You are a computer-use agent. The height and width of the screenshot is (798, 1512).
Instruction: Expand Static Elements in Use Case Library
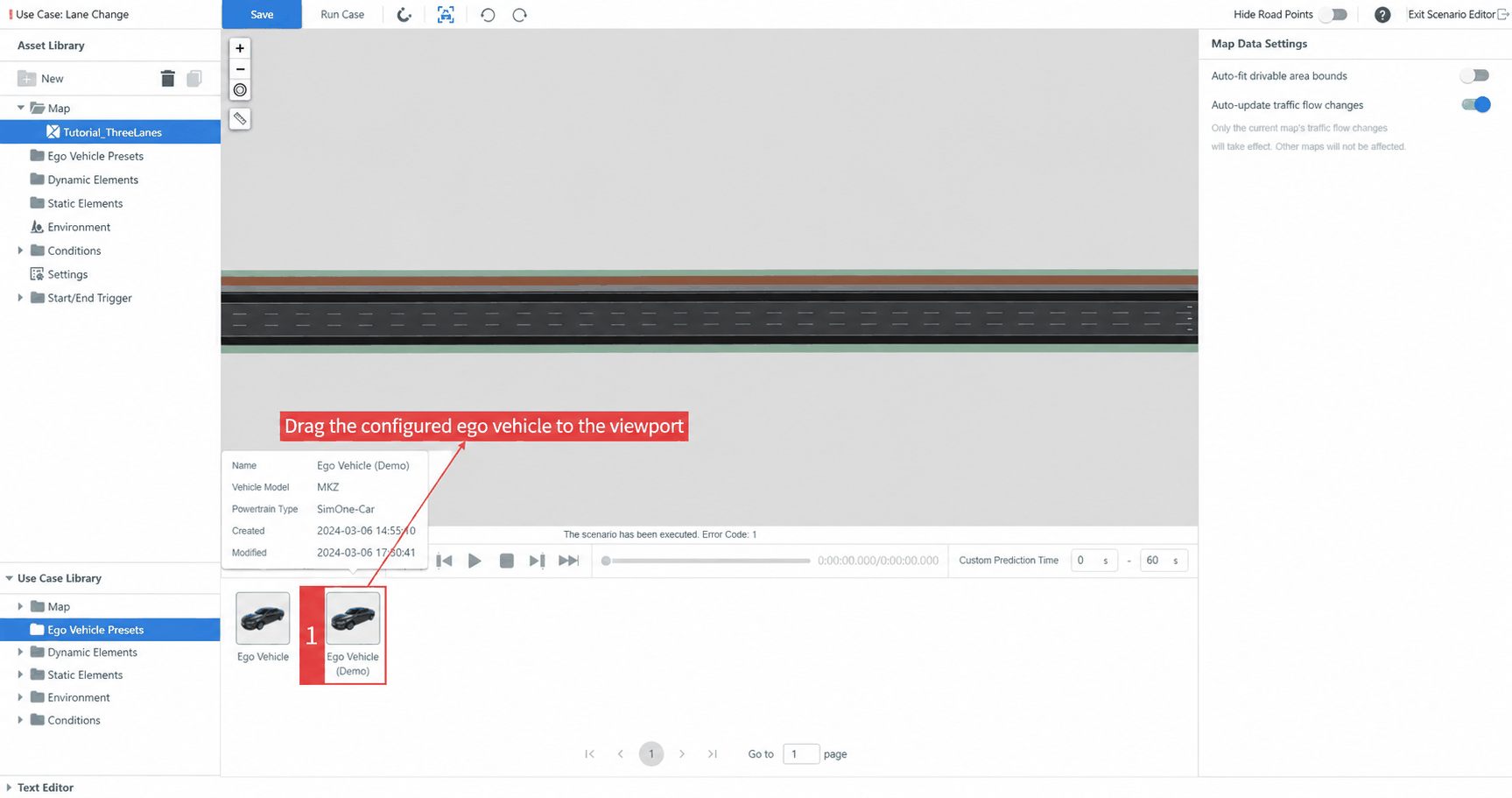[x=21, y=674]
